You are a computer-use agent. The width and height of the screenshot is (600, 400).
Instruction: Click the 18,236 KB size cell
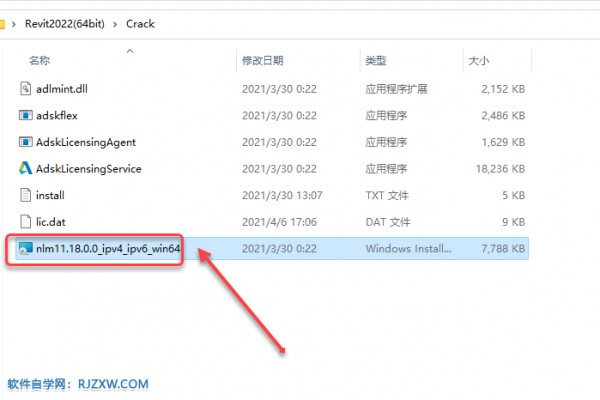coord(501,168)
